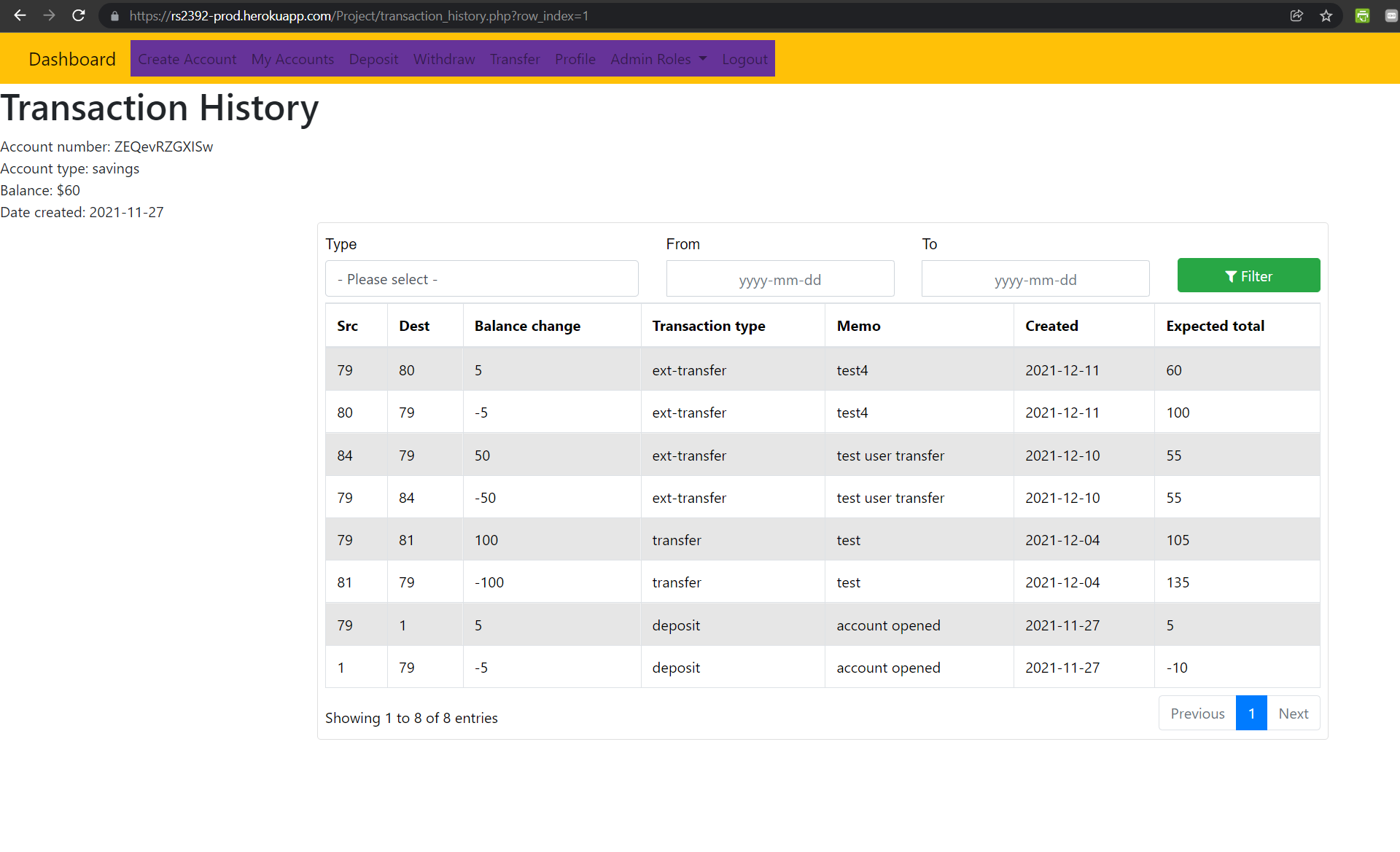
Task: Open the Profile page from the navbar
Action: 575,59
